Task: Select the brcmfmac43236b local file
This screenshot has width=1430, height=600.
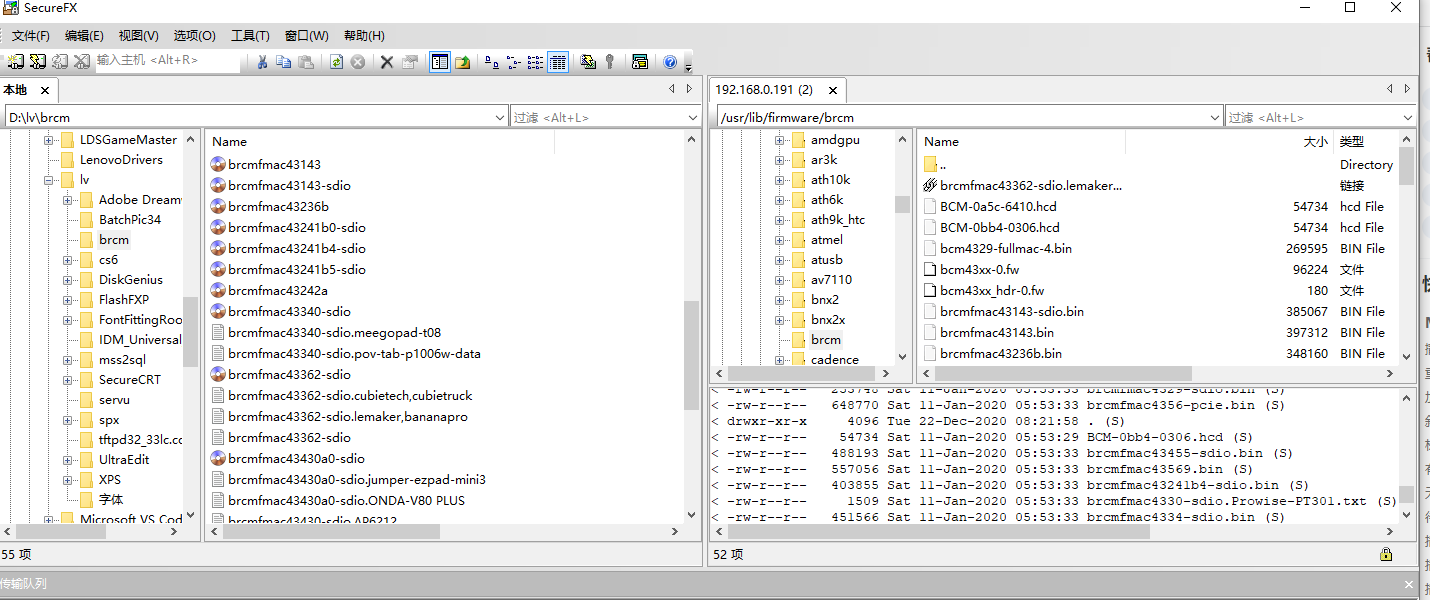Action: click(x=278, y=206)
